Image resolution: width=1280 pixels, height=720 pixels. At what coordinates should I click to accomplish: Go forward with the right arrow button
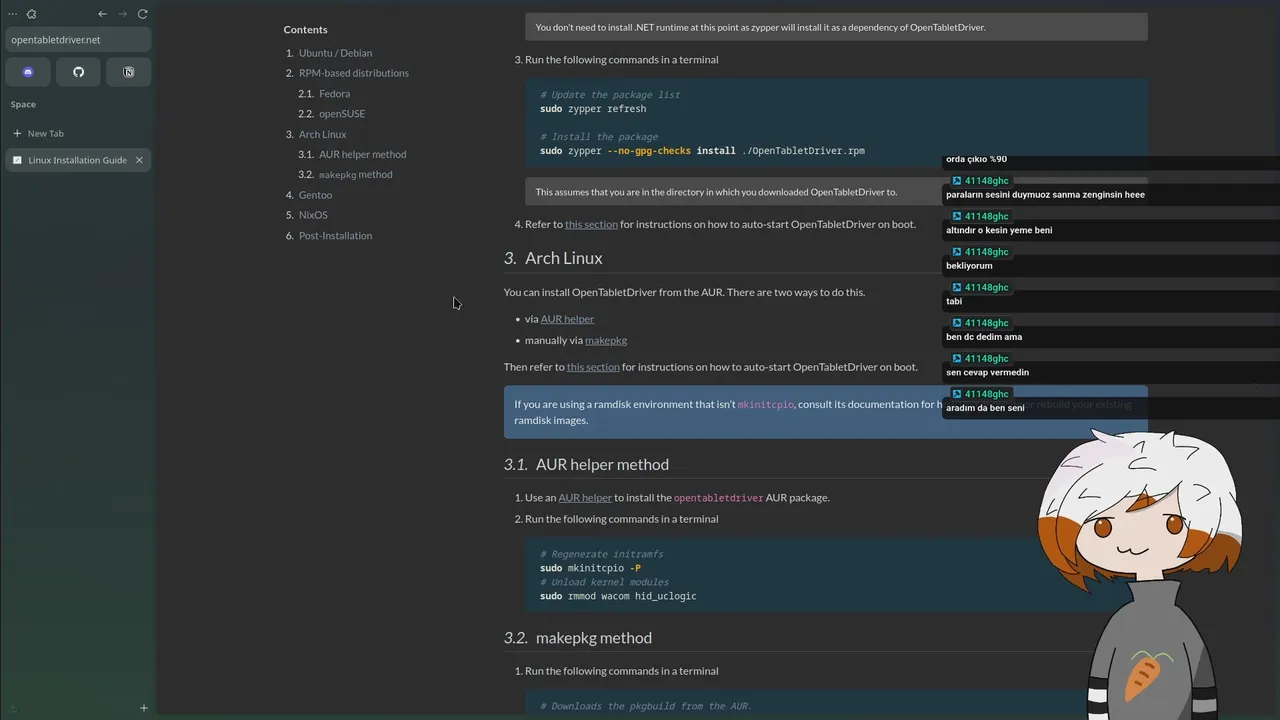tap(122, 14)
